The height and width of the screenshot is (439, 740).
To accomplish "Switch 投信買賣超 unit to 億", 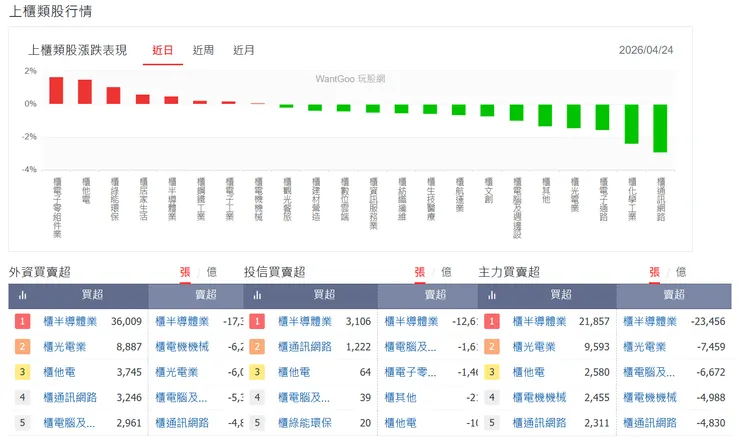I will point(446,272).
